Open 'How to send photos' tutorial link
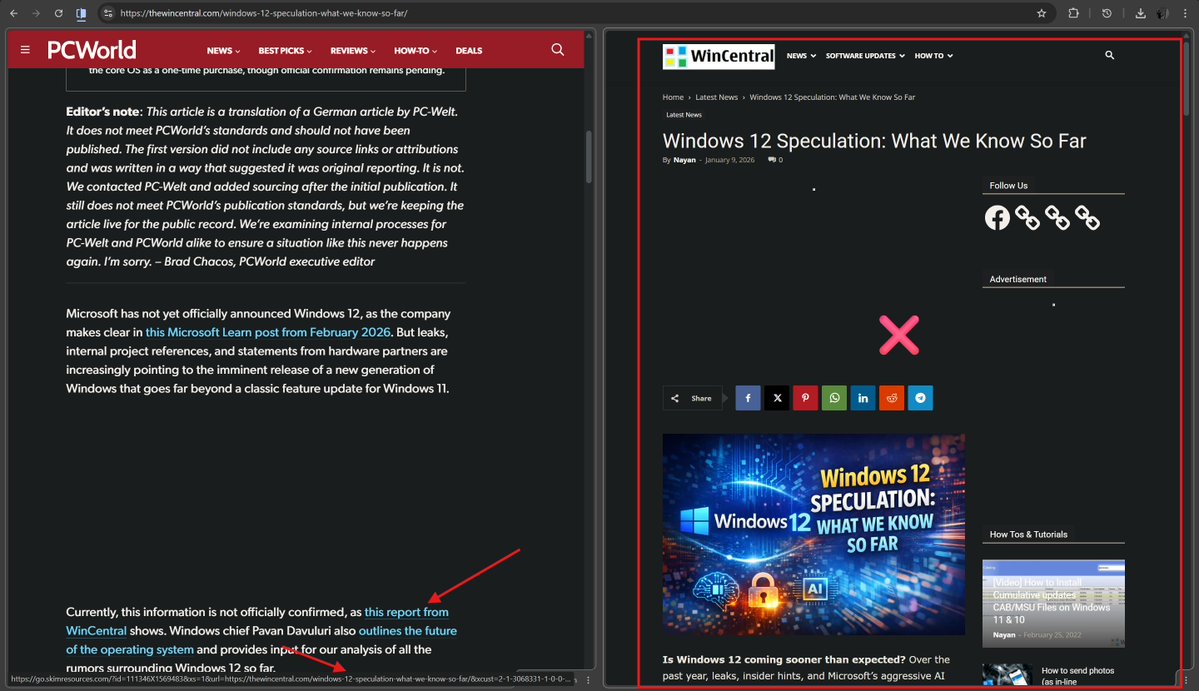 tap(1077, 676)
